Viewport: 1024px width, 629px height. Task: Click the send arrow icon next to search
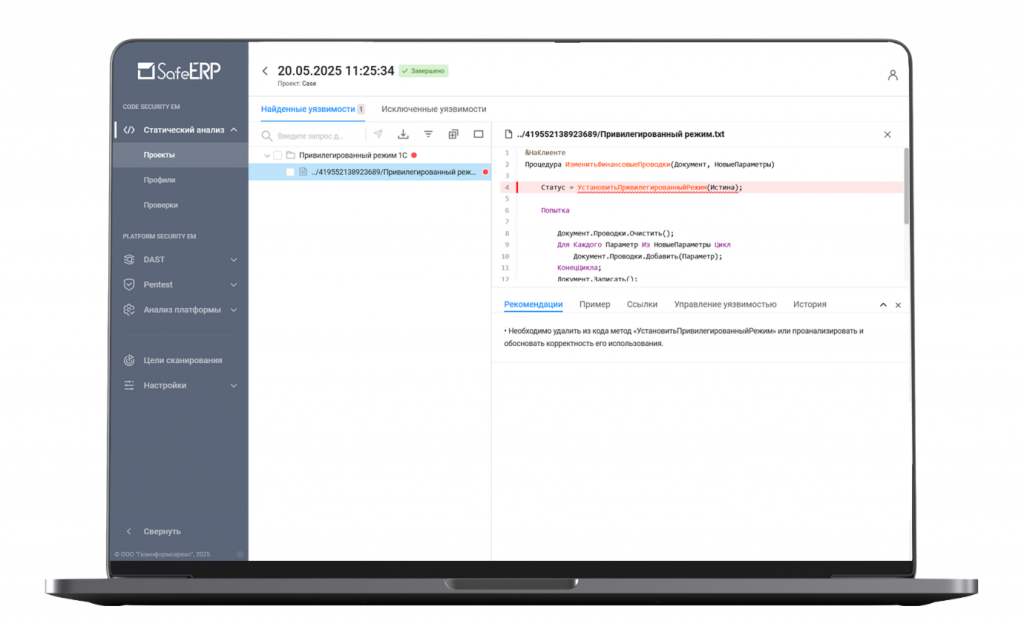[x=378, y=134]
